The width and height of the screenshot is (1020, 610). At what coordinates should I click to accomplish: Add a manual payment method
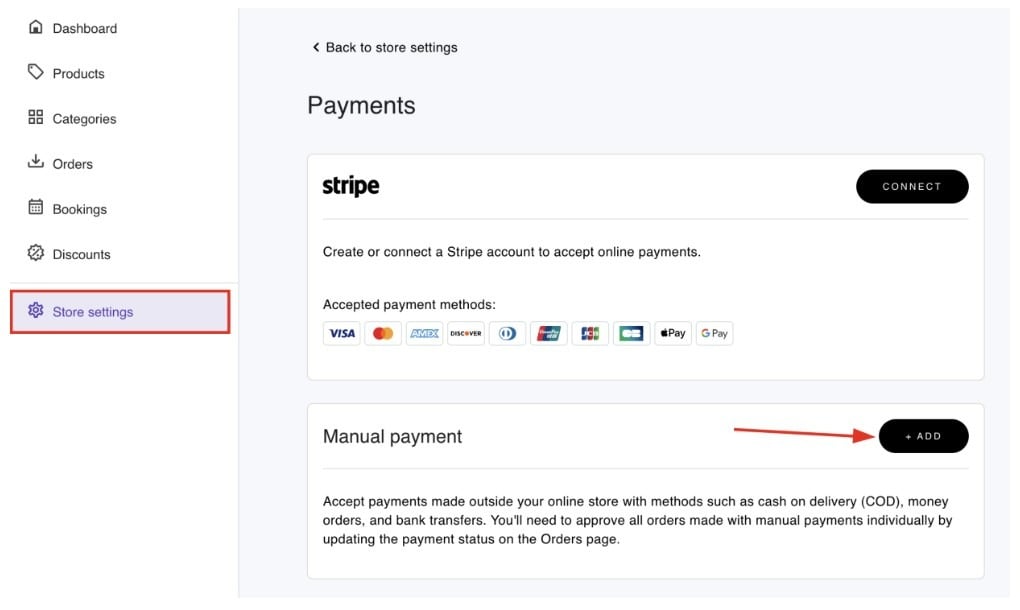tap(923, 436)
